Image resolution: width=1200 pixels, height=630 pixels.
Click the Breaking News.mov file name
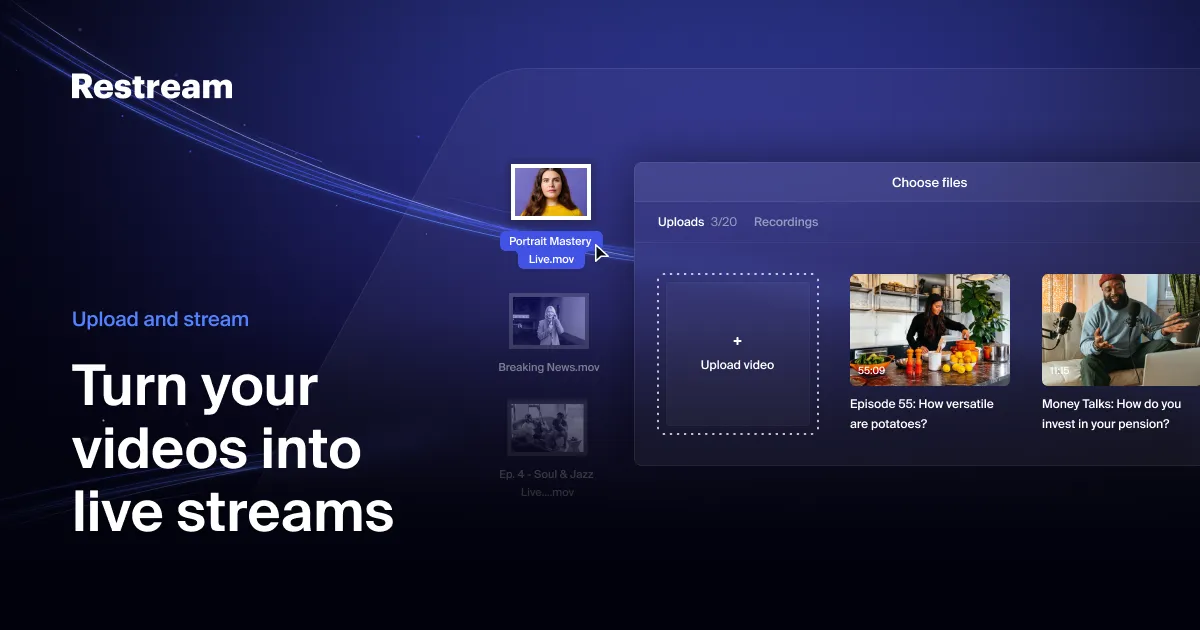[549, 367]
